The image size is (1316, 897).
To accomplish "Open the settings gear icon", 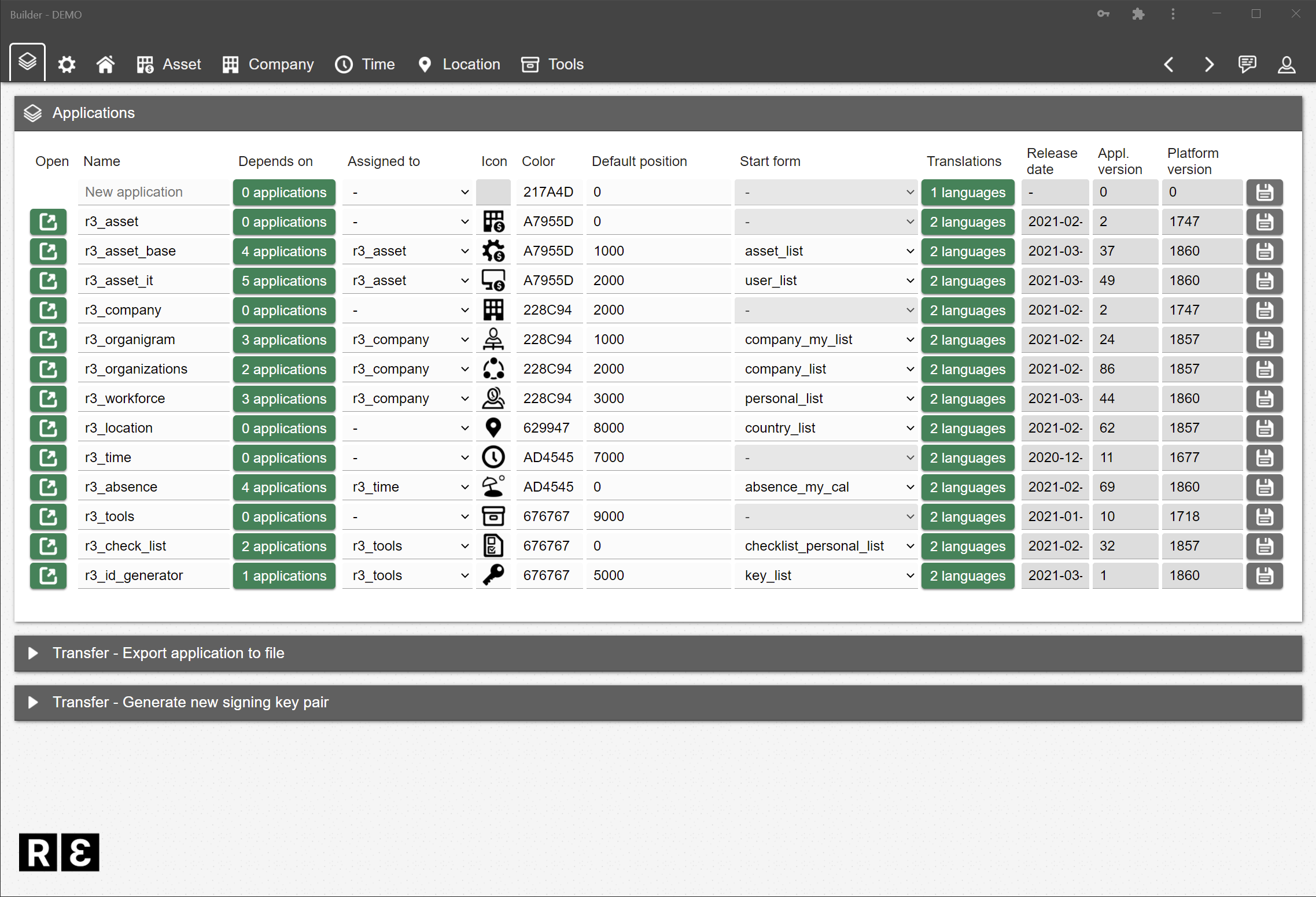I will click(x=67, y=64).
